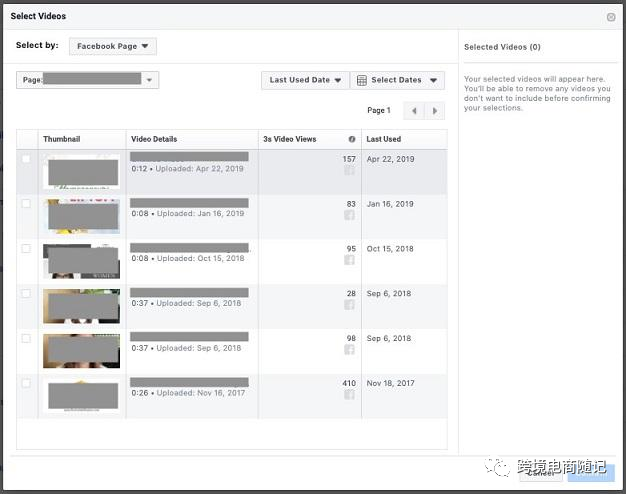Click the calendar icon in Select Dates
The height and width of the screenshot is (494, 626).
pos(362,80)
